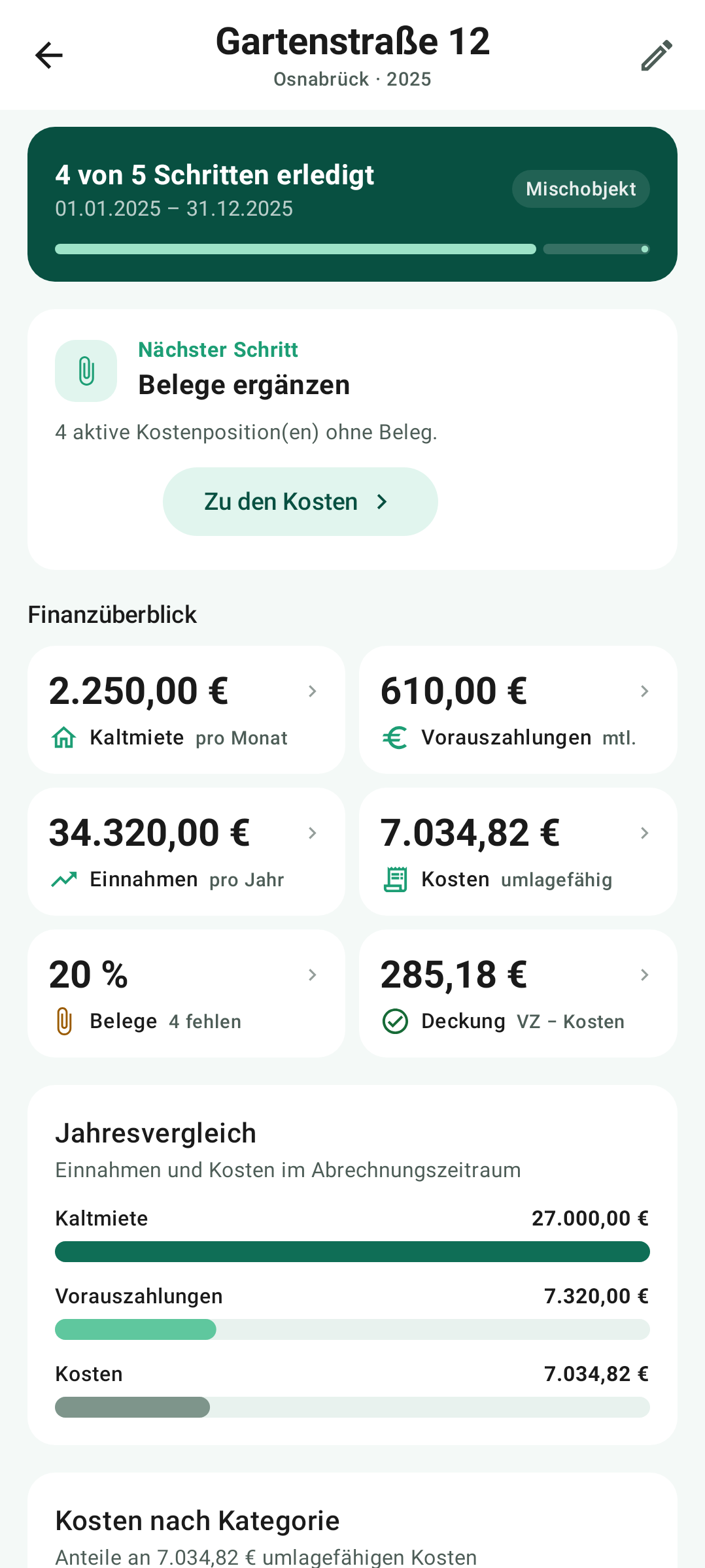Expand the Kaltmiete card chevron
Image resolution: width=705 pixels, height=1568 pixels.
tap(313, 691)
